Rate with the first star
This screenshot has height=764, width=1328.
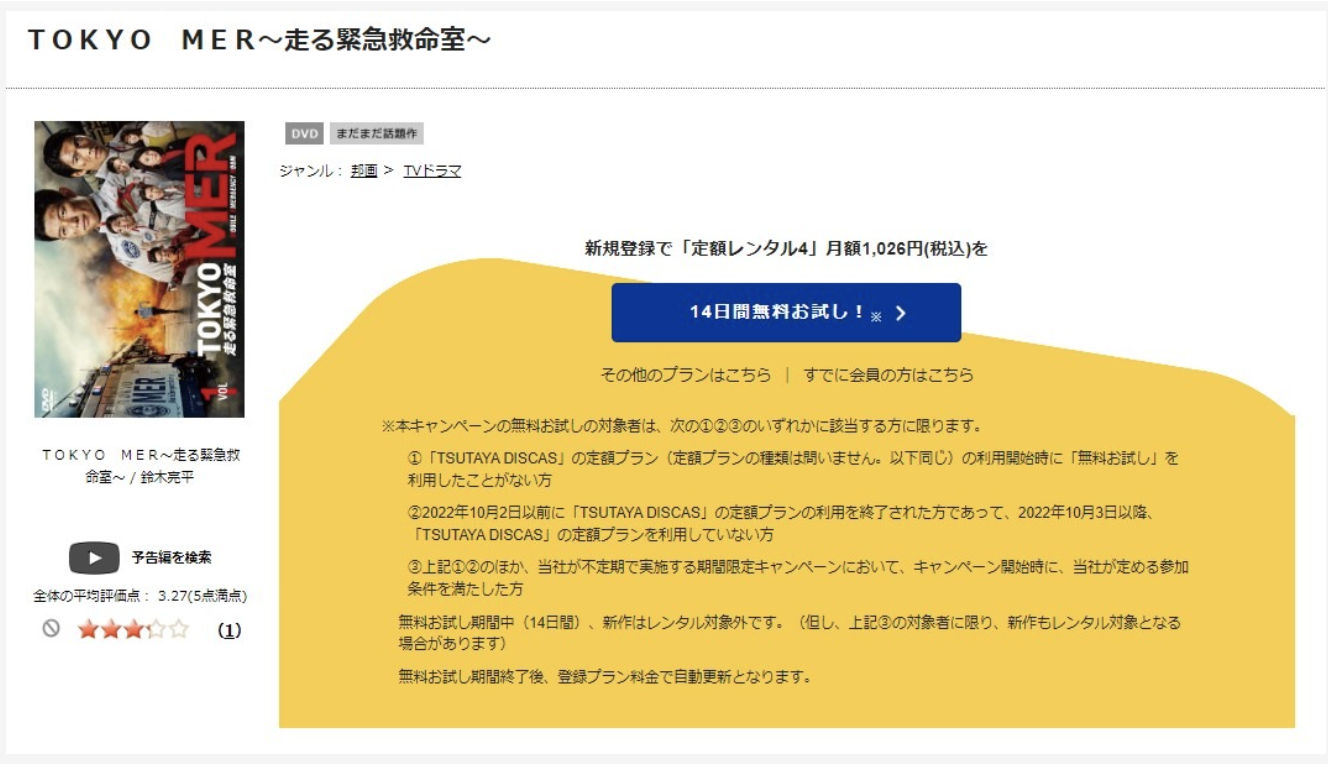pyautogui.click(x=88, y=630)
